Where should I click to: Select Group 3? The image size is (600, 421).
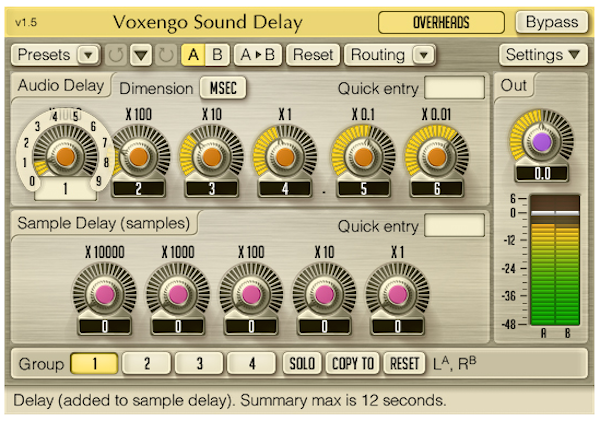click(199, 363)
